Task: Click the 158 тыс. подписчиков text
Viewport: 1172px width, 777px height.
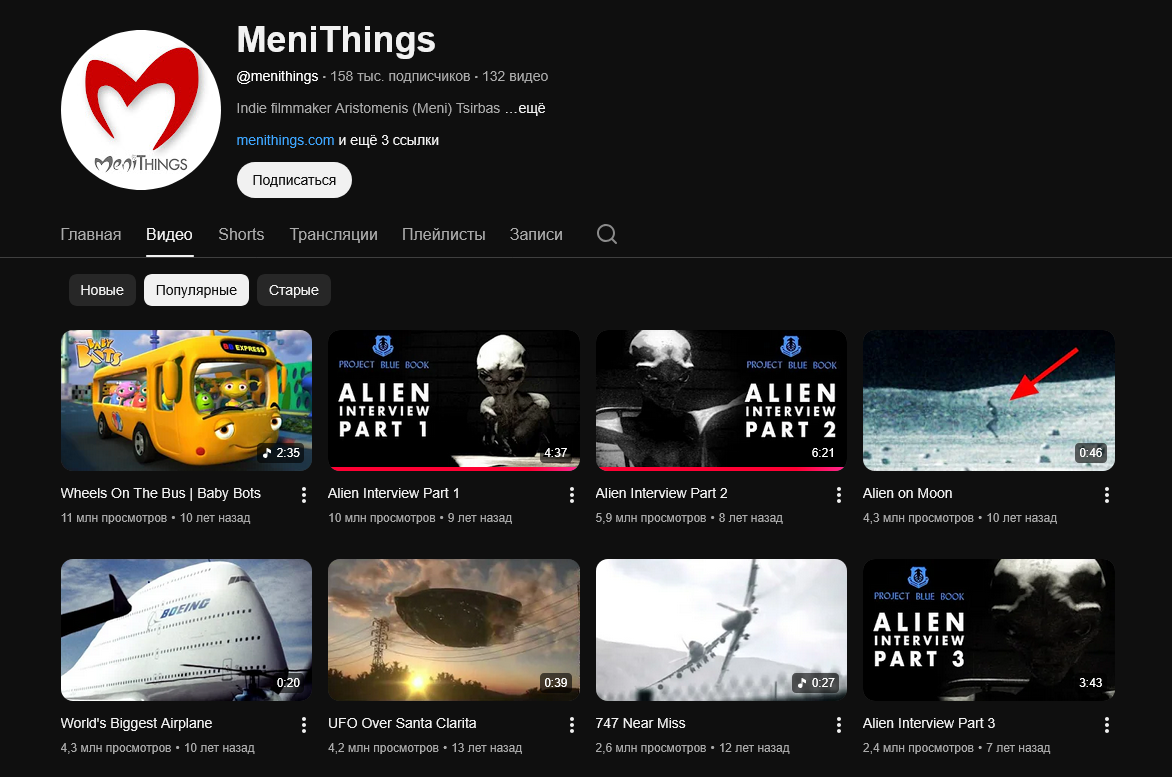Action: [400, 76]
